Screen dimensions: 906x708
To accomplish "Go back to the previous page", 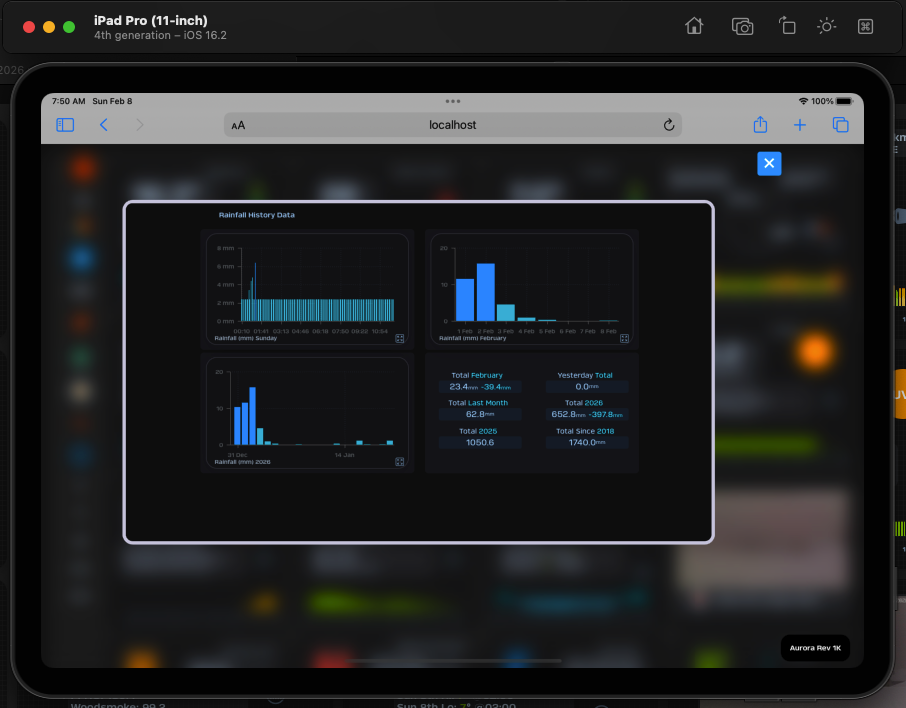I will pyautogui.click(x=104, y=125).
